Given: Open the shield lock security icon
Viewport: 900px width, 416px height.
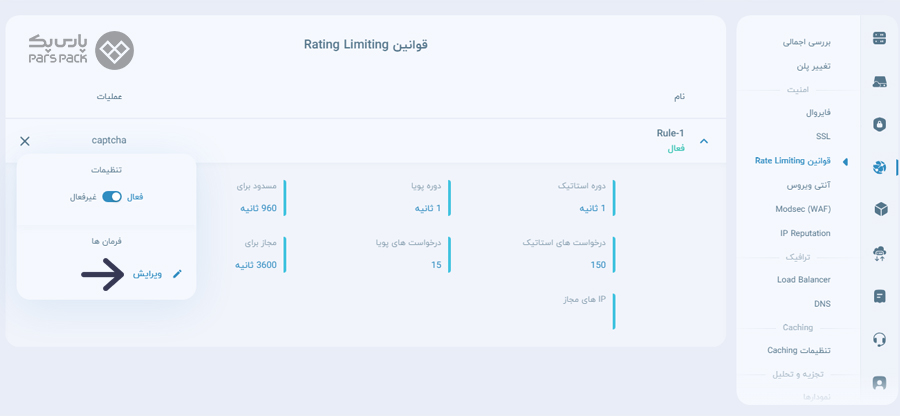Looking at the screenshot, I should [879, 124].
